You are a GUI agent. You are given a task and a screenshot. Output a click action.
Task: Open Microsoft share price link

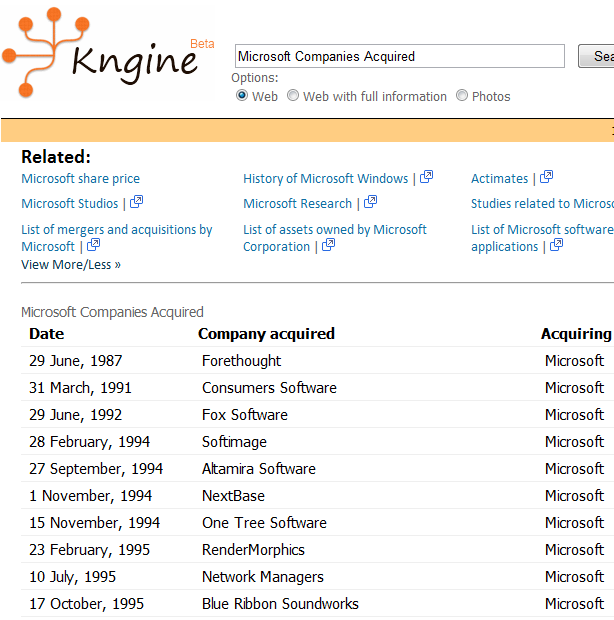[81, 179]
